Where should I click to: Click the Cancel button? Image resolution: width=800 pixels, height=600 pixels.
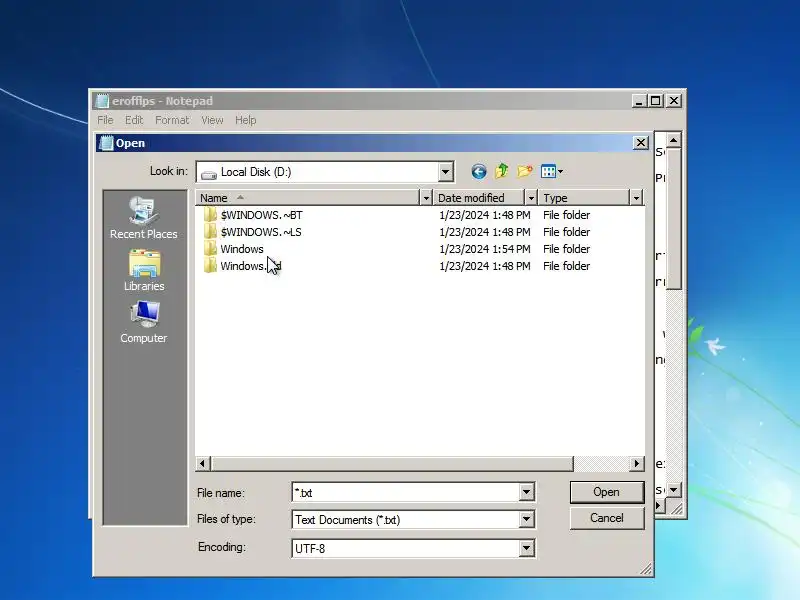click(607, 518)
